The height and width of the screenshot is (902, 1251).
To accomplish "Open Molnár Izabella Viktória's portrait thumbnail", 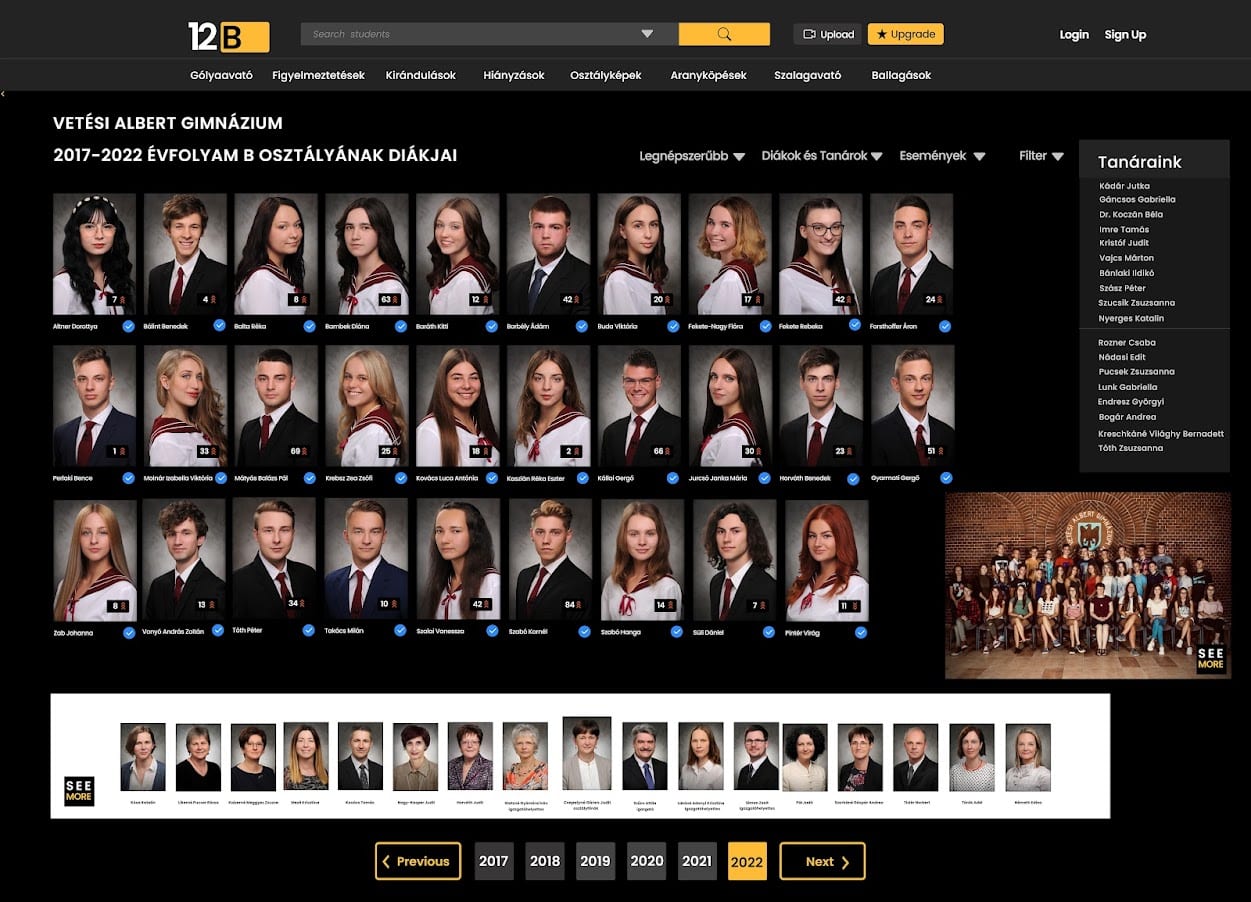I will pos(185,406).
